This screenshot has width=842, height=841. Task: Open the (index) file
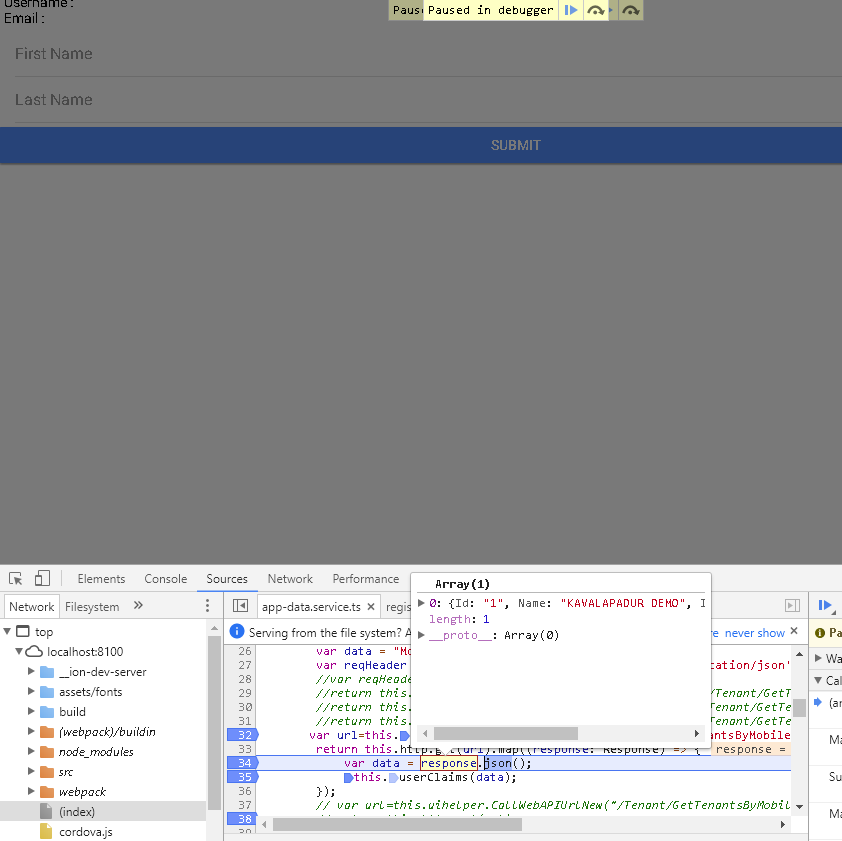(77, 811)
